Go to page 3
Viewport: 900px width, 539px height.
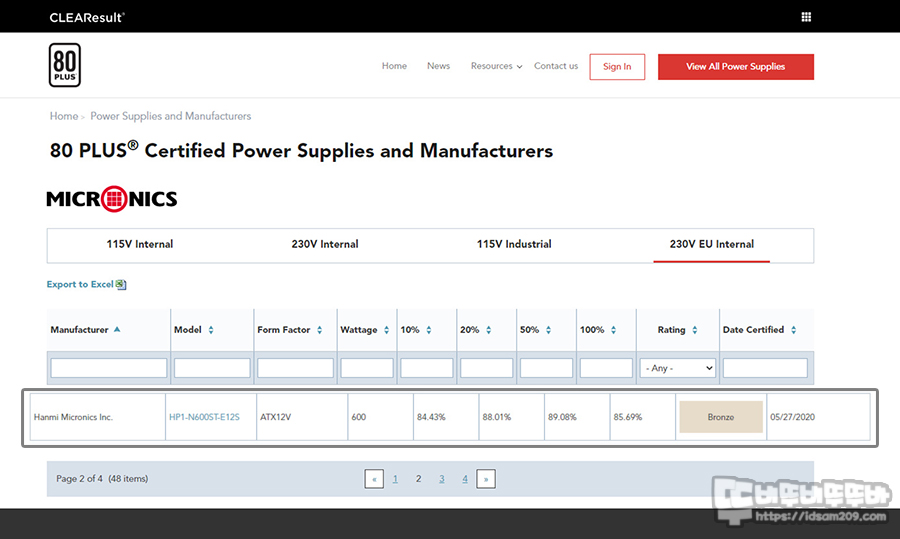click(x=441, y=479)
